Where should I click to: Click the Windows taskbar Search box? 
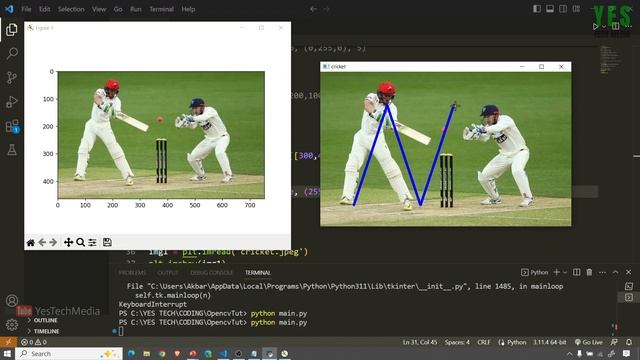(x=69, y=353)
